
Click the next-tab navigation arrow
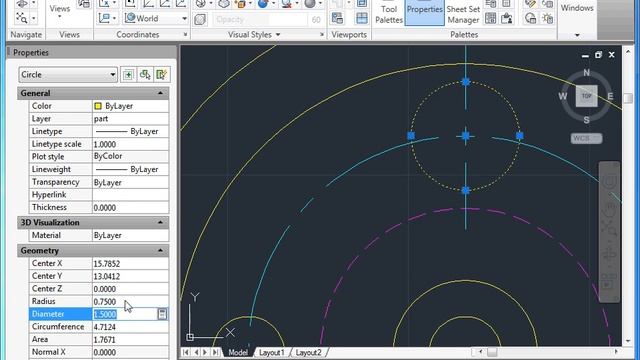(205, 352)
